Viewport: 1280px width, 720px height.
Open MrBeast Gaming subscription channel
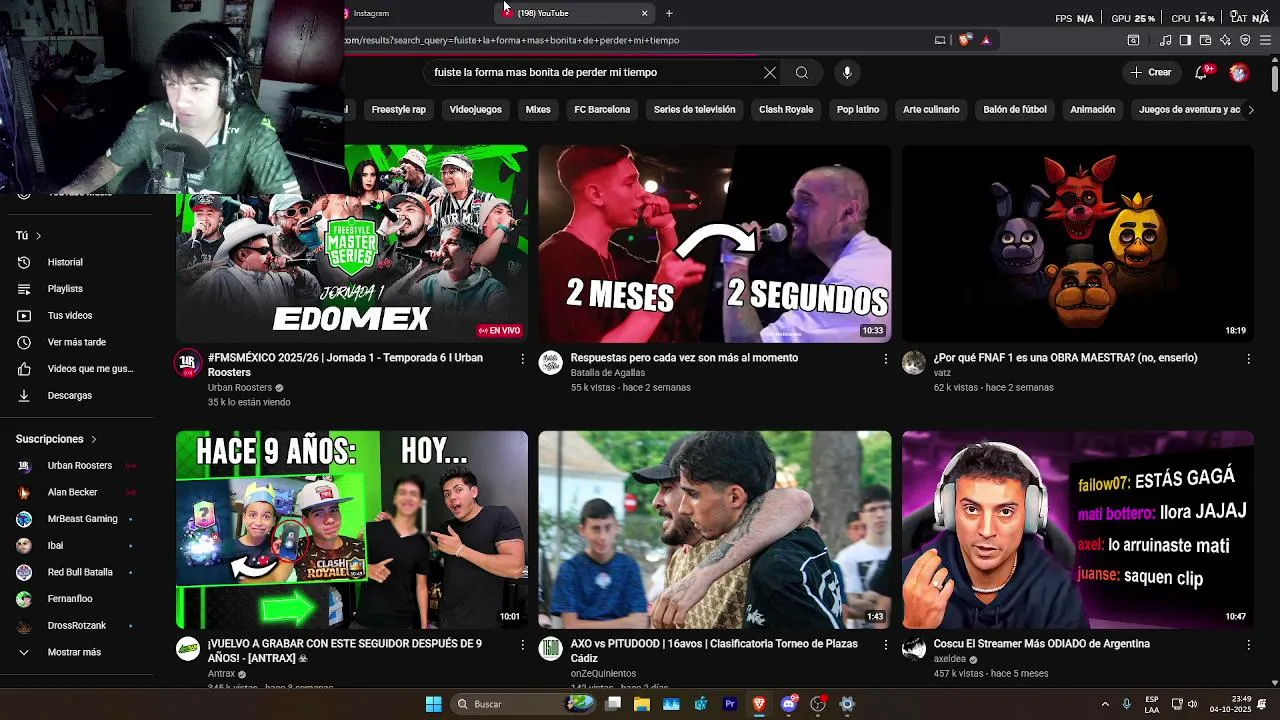point(76,519)
